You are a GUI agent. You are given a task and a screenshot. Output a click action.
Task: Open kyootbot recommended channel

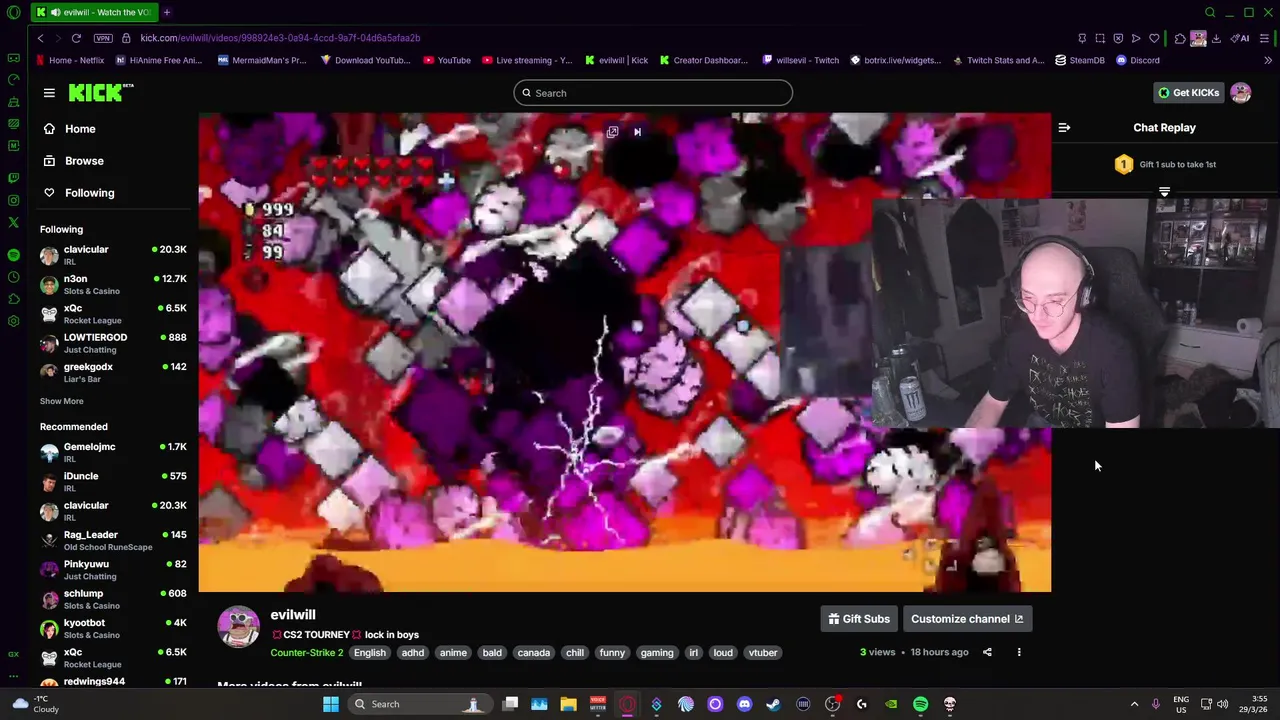click(x=113, y=628)
